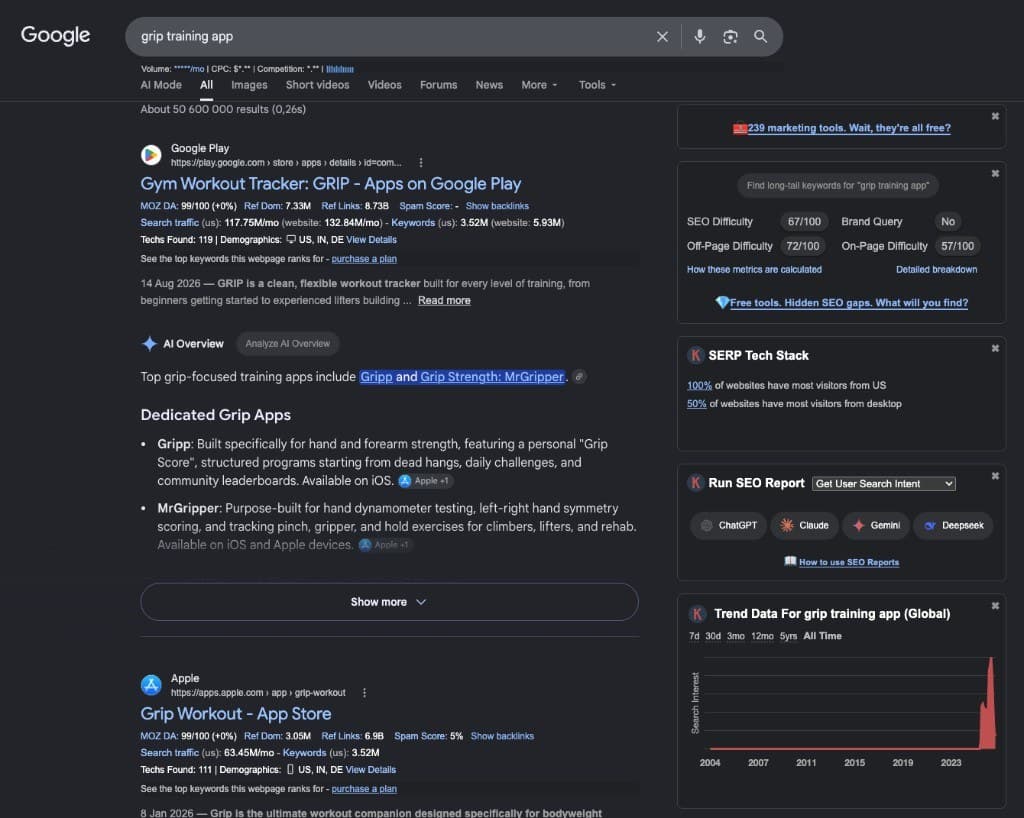Open Apple +1 source chip for Gripp
The height and width of the screenshot is (818, 1024).
(x=425, y=481)
